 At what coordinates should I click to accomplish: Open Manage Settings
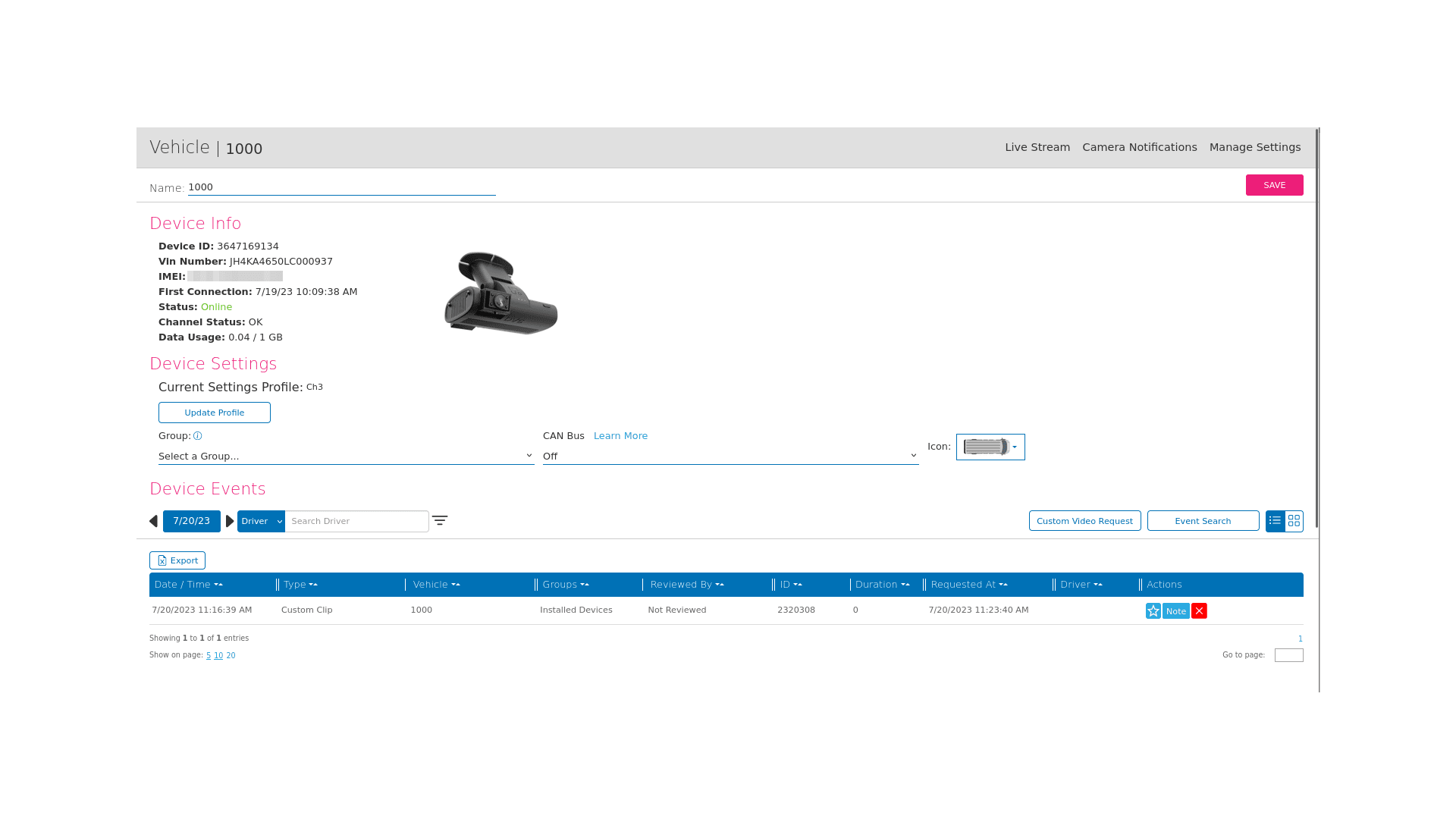point(1254,147)
